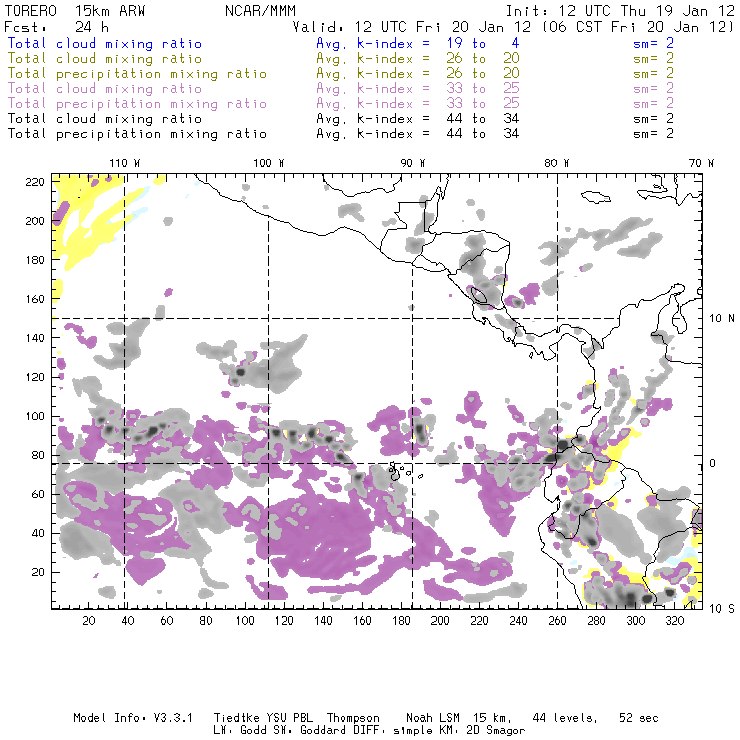Image resolution: width=740 pixels, height=740 pixels.
Task: Select the olive 'Total cloud mixing ratio' legend entry
Action: (105, 59)
